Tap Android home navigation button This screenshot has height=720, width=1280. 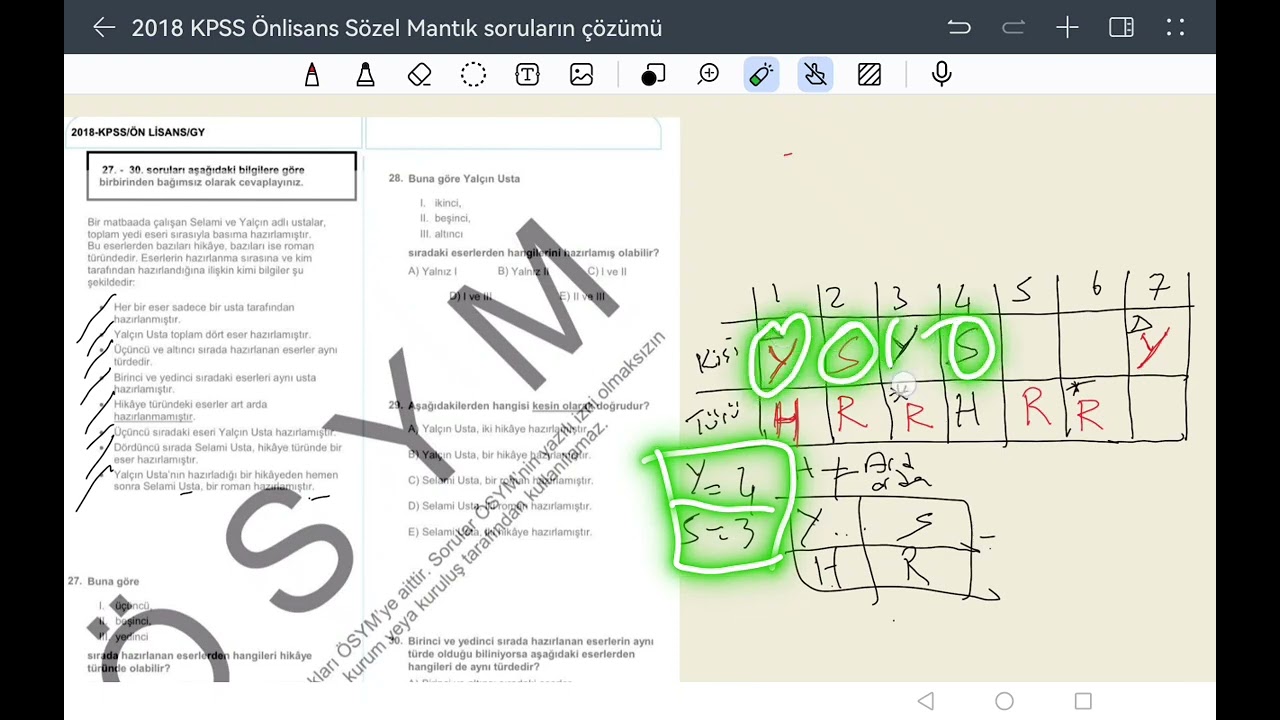pyautogui.click(x=1005, y=701)
